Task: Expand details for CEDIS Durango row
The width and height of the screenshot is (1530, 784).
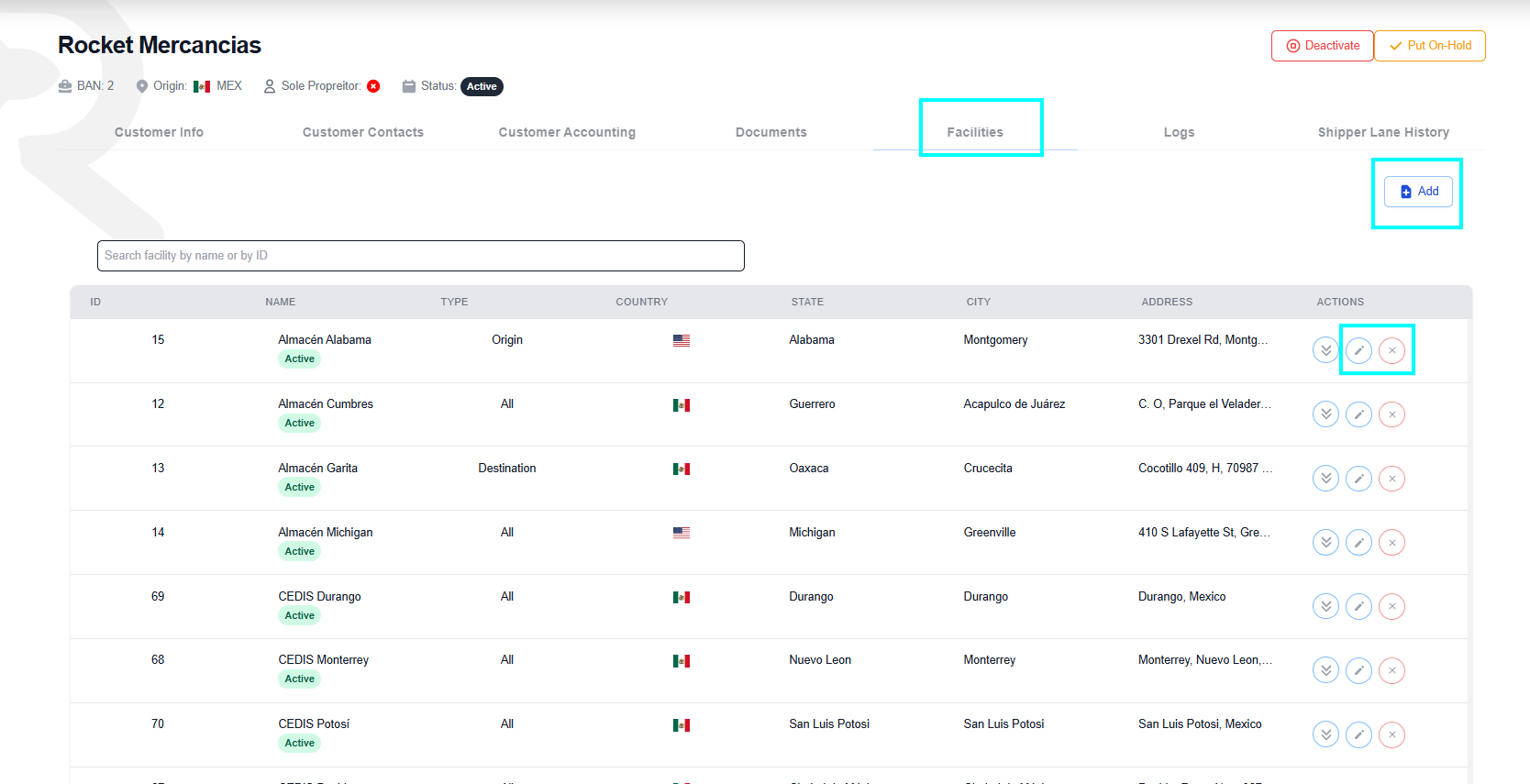Action: [1325, 606]
